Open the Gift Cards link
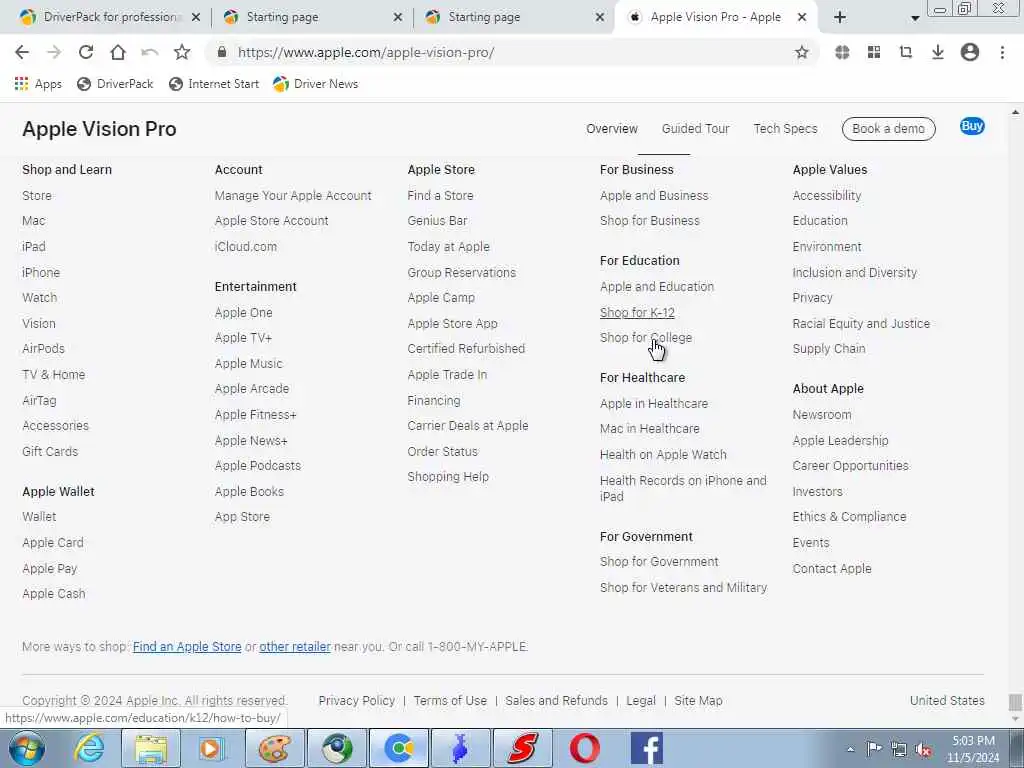This screenshot has width=1024, height=768. tap(50, 451)
